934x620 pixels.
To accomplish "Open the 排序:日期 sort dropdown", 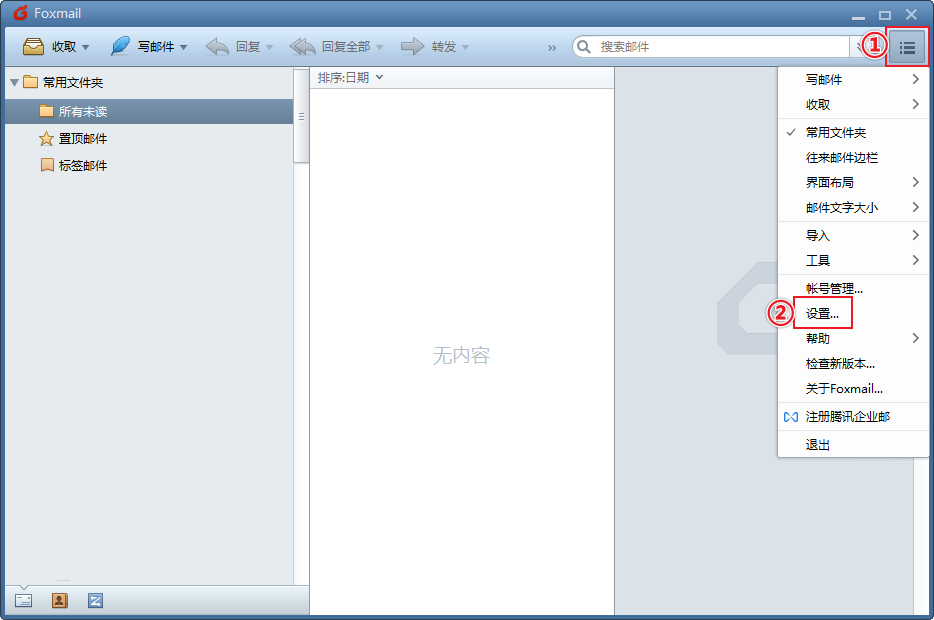I will tap(350, 78).
